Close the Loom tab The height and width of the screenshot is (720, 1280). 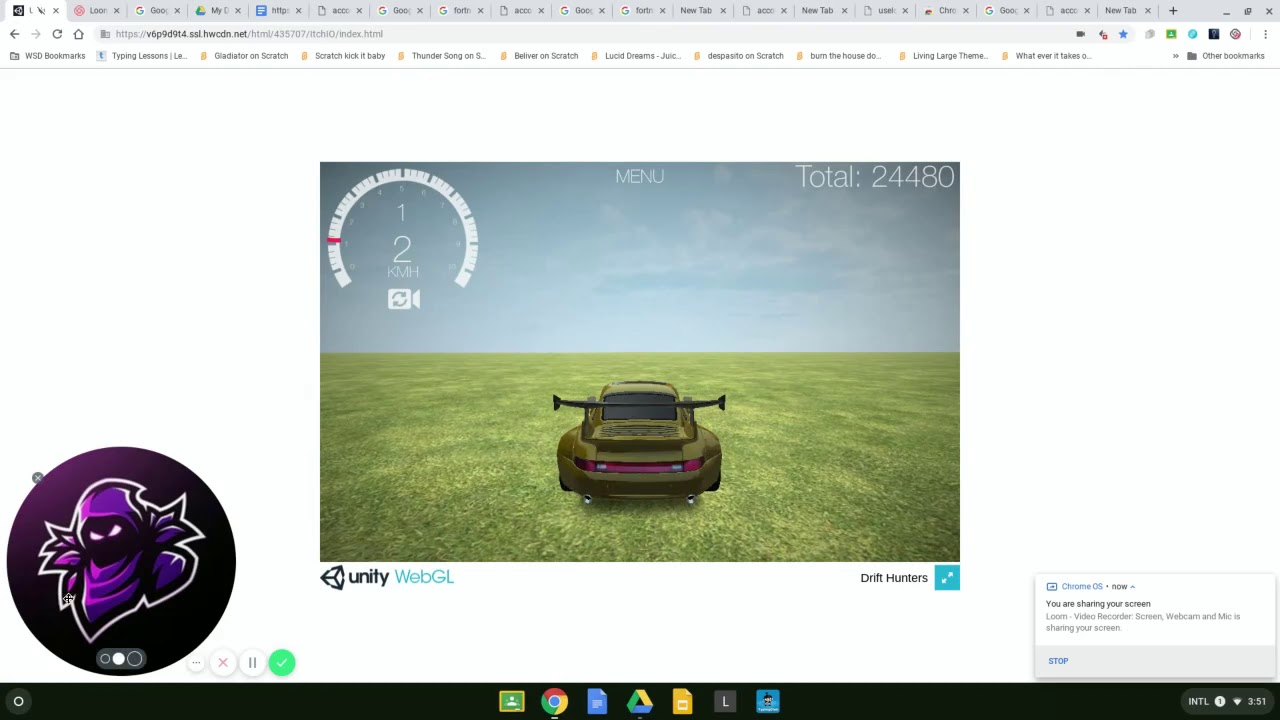click(117, 11)
